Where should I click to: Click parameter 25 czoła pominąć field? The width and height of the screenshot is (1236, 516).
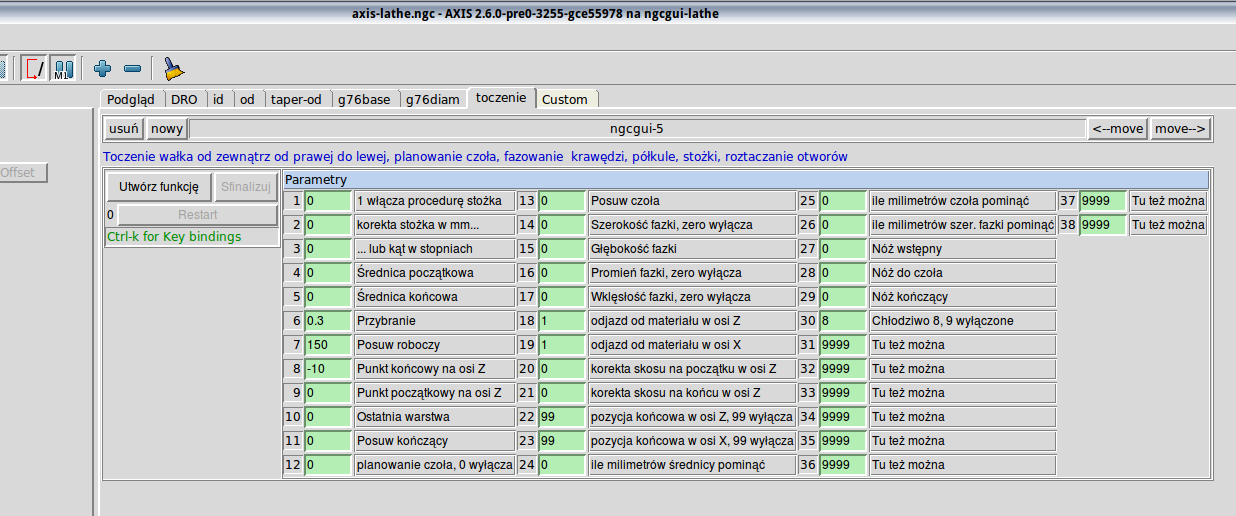click(843, 201)
